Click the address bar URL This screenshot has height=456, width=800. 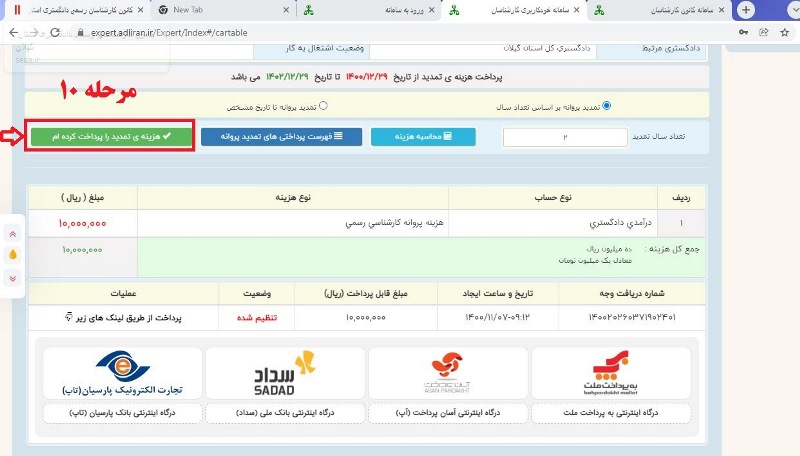tap(169, 33)
